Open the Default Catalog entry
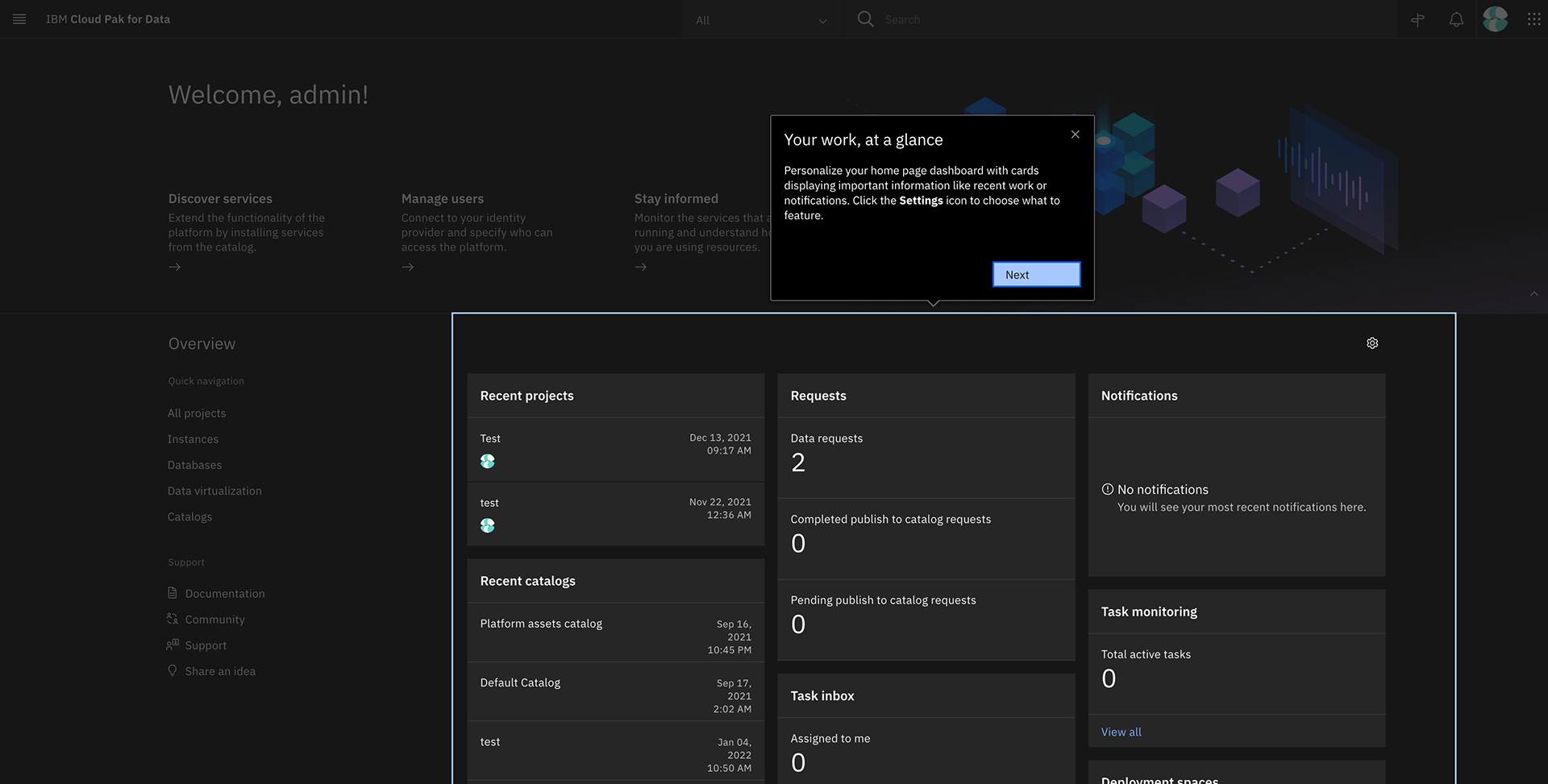 pyautogui.click(x=615, y=691)
